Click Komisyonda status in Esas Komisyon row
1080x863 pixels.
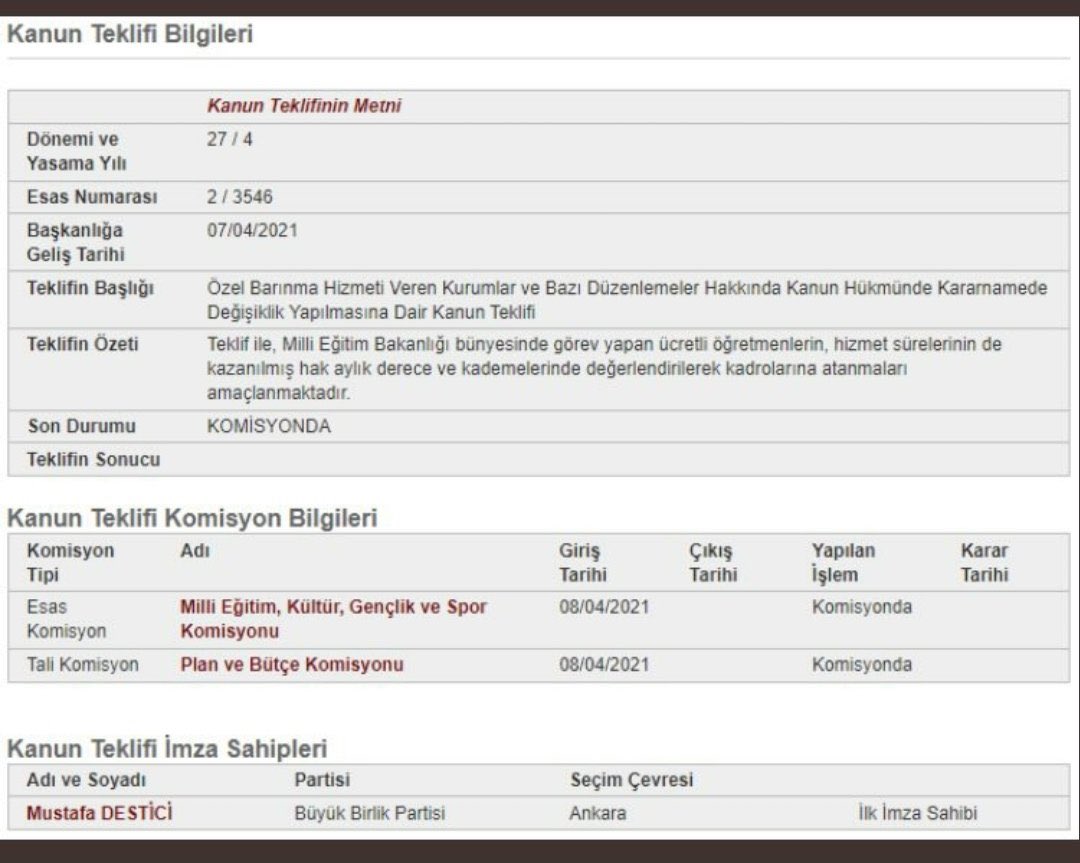coord(862,607)
